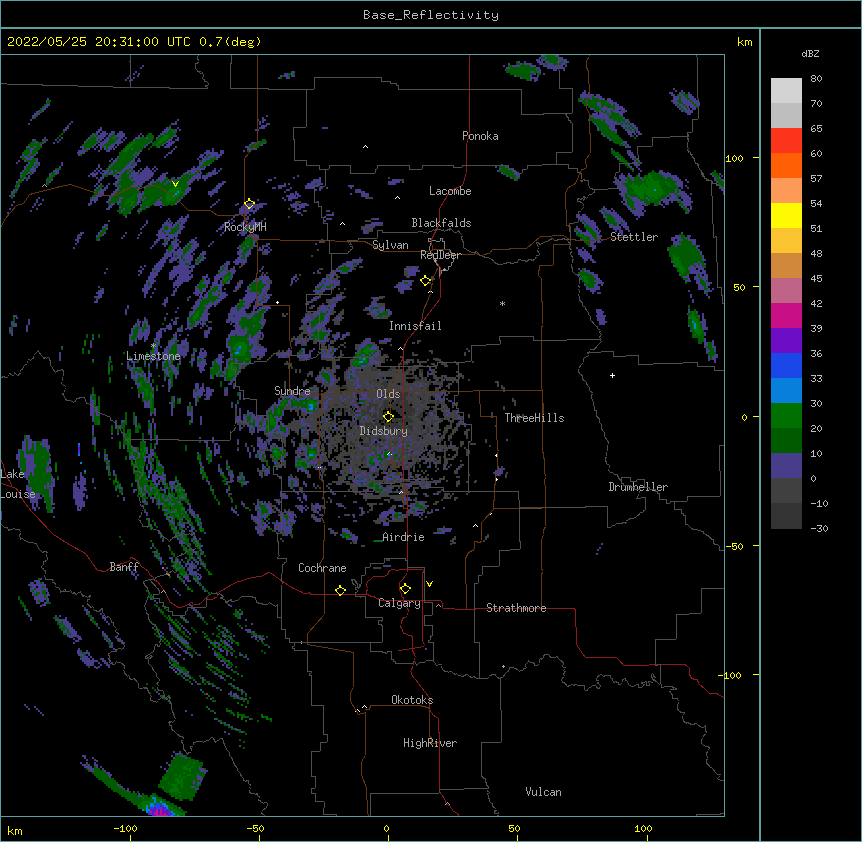Click the -100 tick on the bottom axis

pos(125,828)
